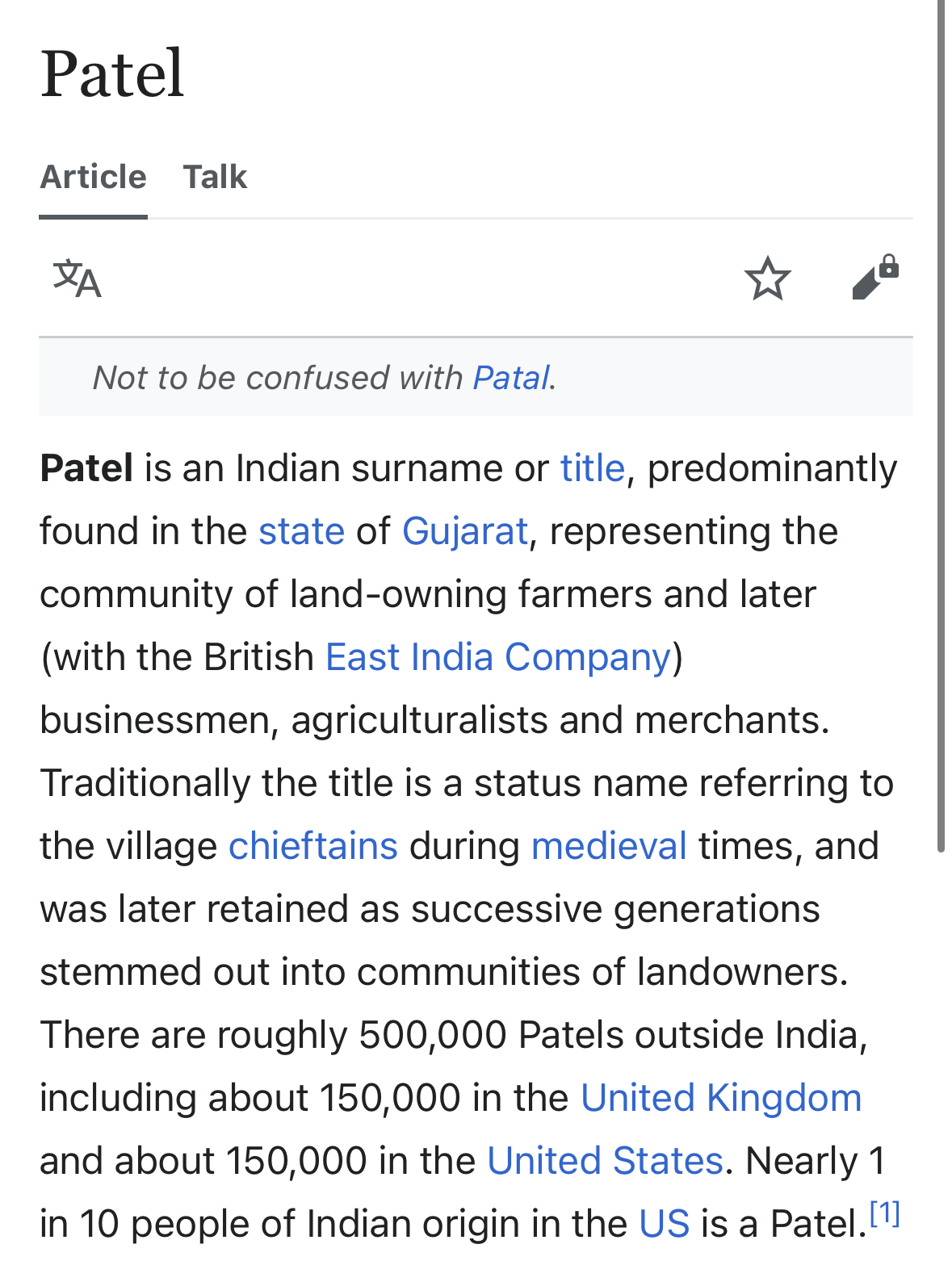
Task: Click the locked edit pencil icon
Action: pos(876,278)
